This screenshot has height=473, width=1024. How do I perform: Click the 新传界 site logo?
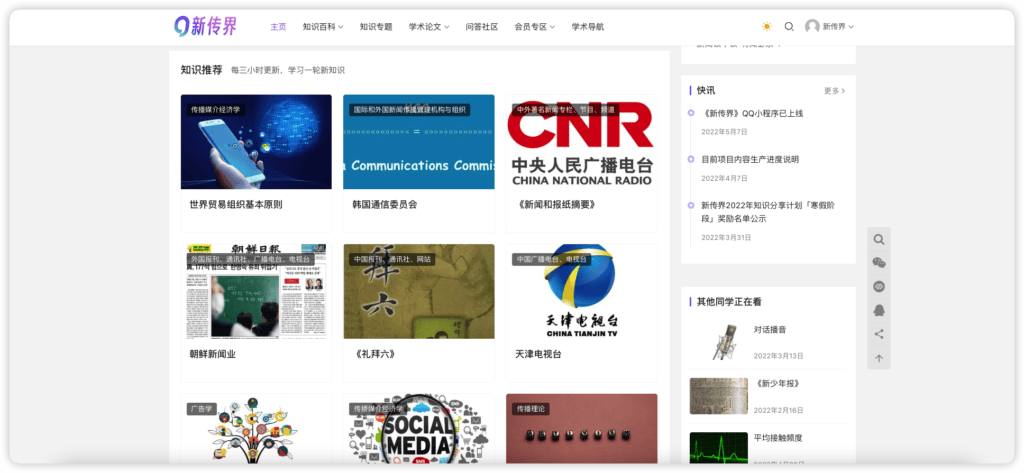tap(205, 26)
